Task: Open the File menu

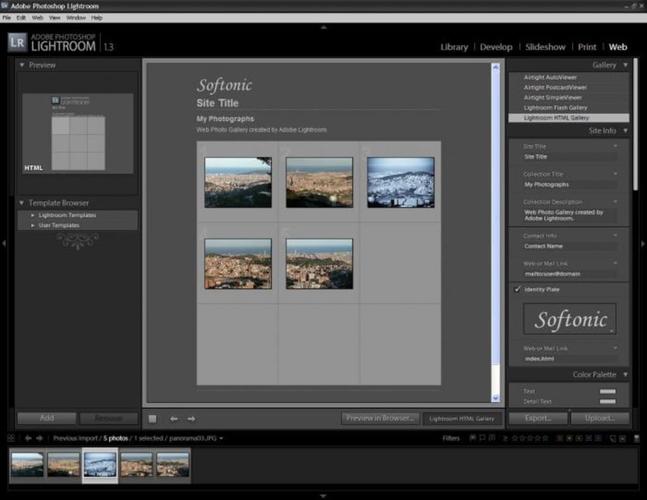Action: click(x=7, y=18)
